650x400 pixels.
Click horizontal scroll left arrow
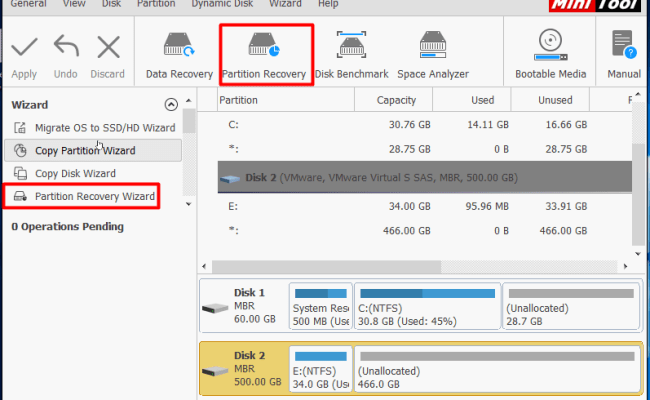point(204,266)
